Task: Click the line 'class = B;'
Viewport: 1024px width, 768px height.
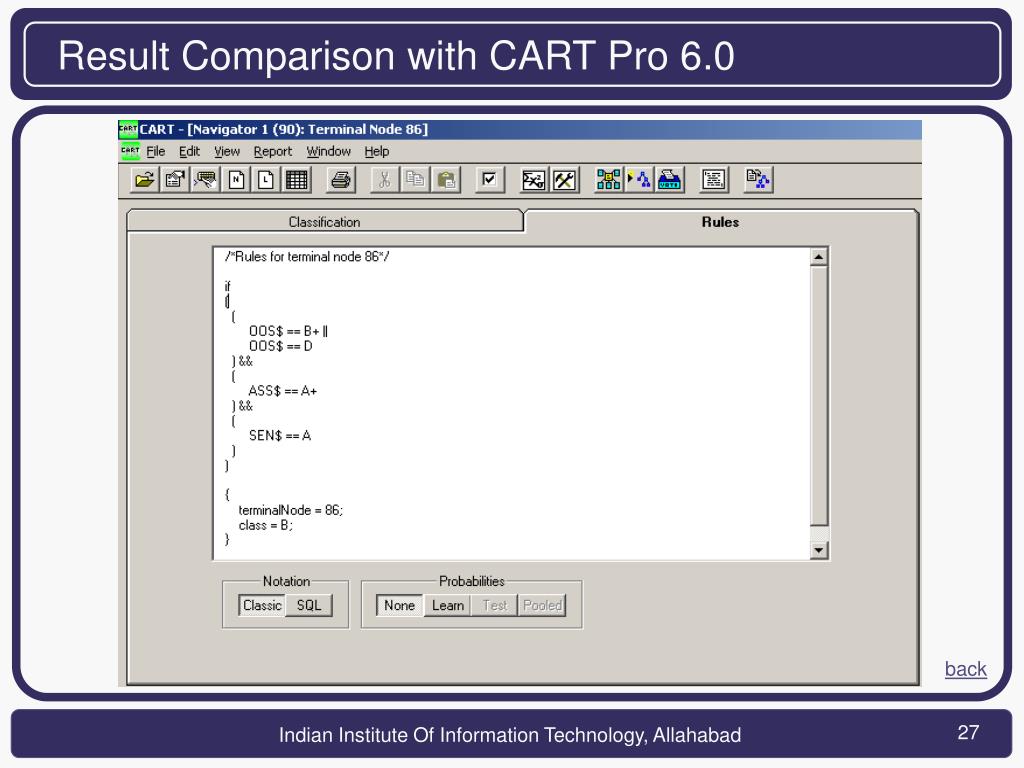Action: pos(266,525)
